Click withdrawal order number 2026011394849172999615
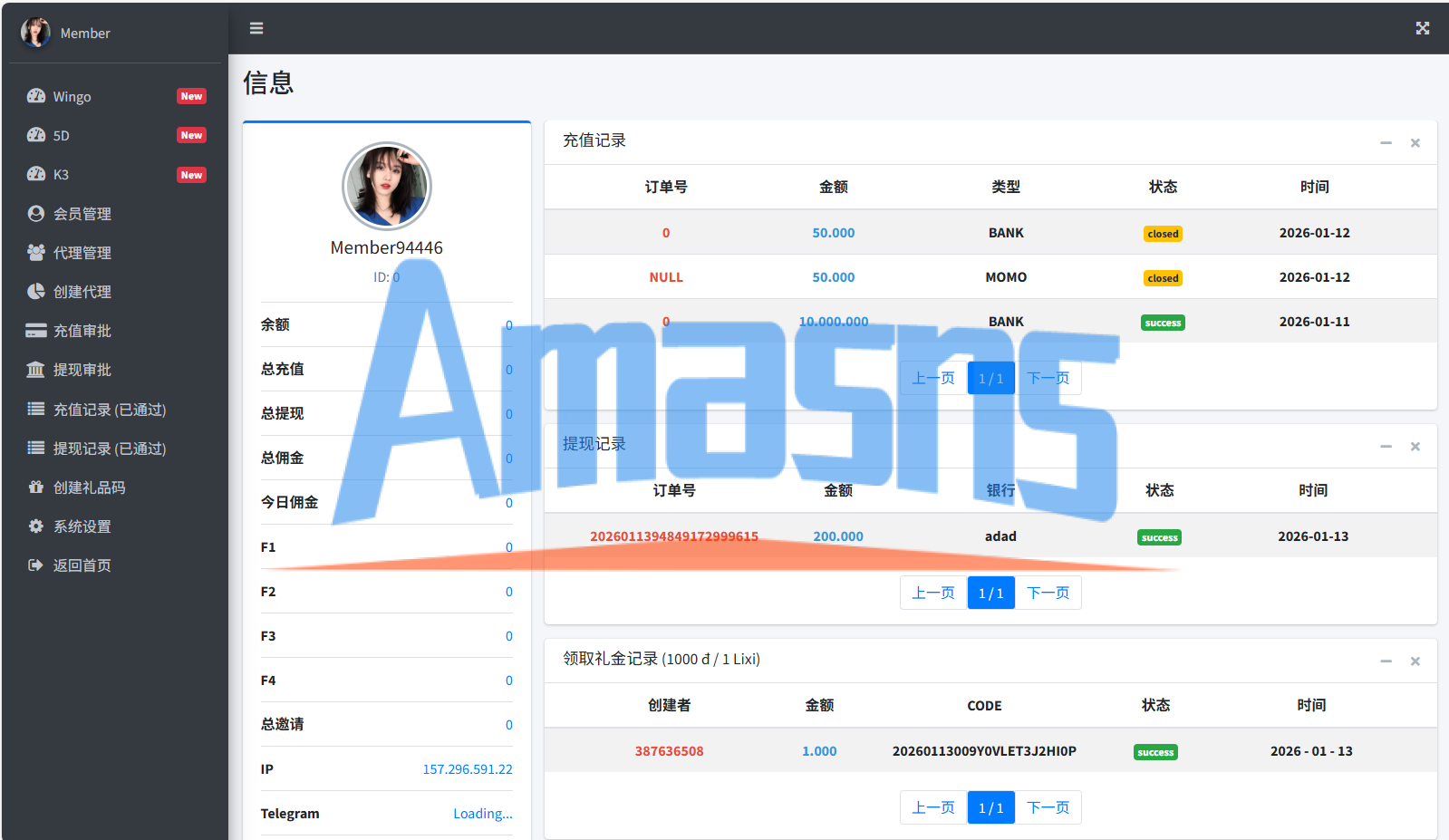1449x840 pixels. (x=674, y=536)
